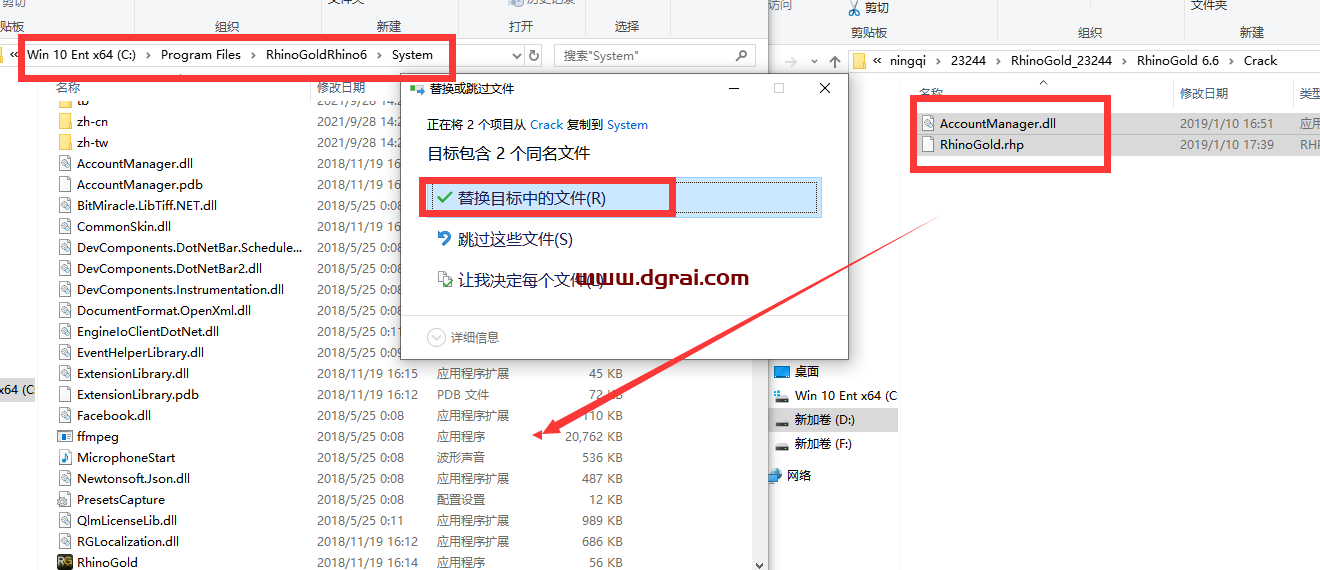Select DevComponents.Instrumentation.dll file icon
Screen dimensions: 1320x570
(x=65, y=290)
